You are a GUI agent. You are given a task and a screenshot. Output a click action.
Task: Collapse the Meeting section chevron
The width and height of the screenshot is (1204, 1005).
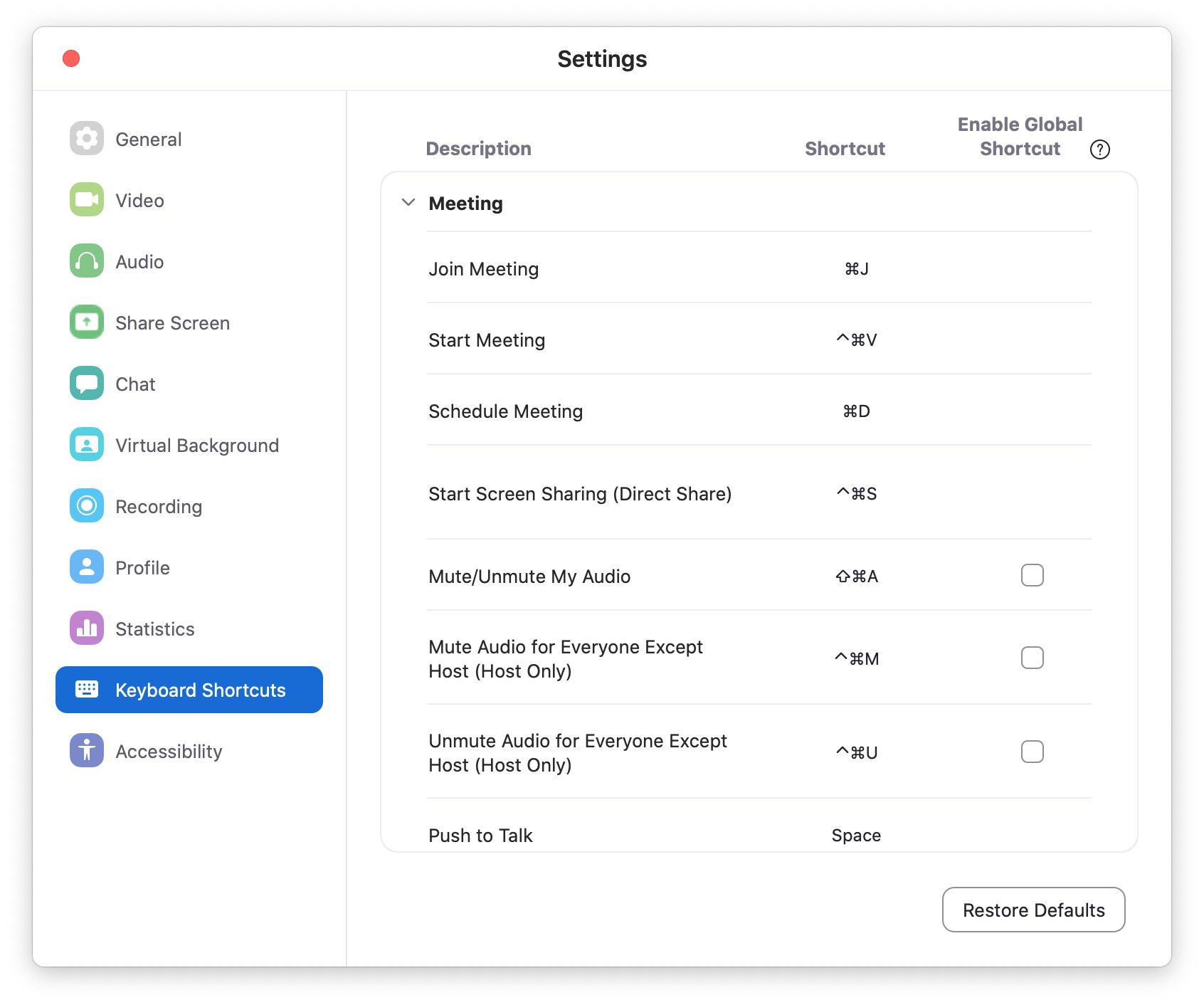click(x=408, y=203)
